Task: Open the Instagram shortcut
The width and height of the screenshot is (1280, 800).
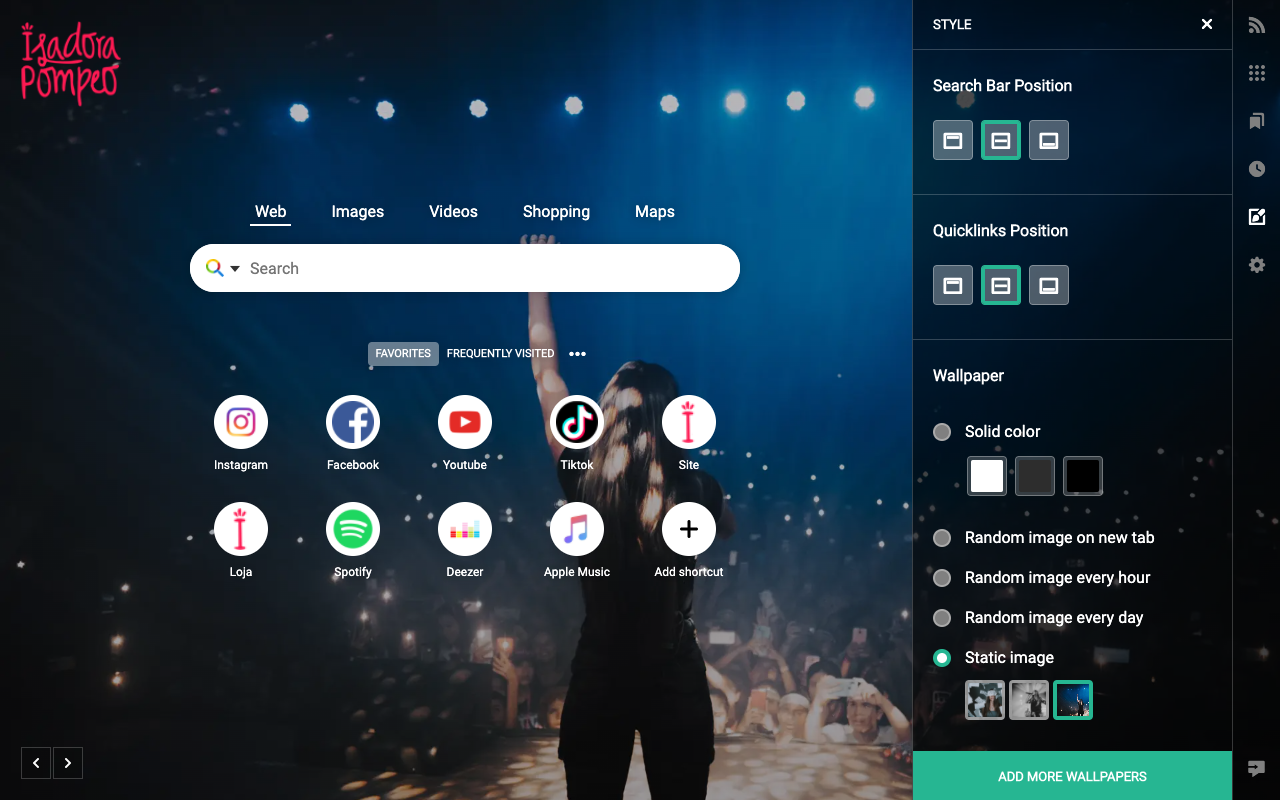Action: [x=241, y=422]
